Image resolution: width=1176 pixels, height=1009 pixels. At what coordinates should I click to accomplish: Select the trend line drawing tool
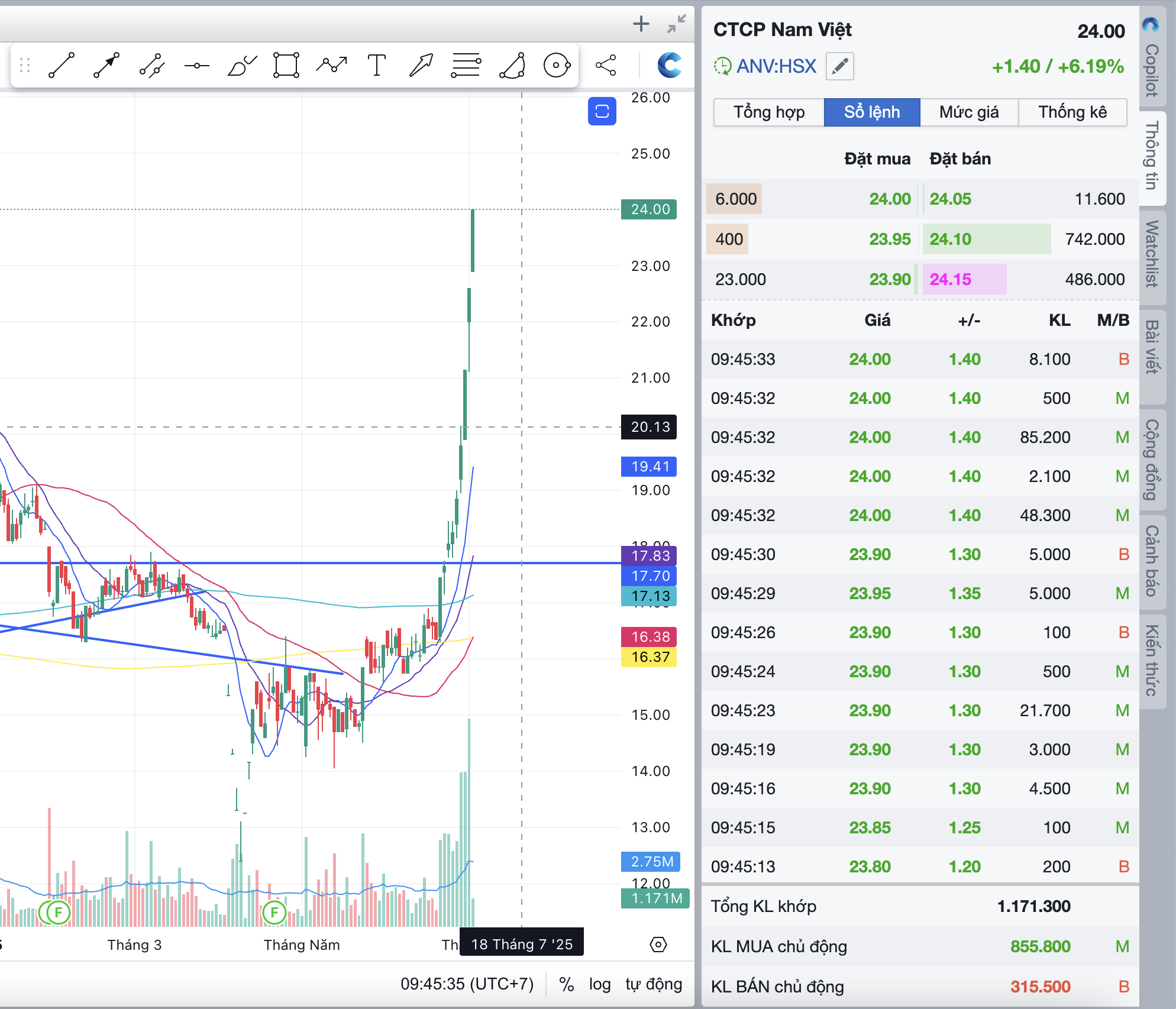pyautogui.click(x=62, y=65)
